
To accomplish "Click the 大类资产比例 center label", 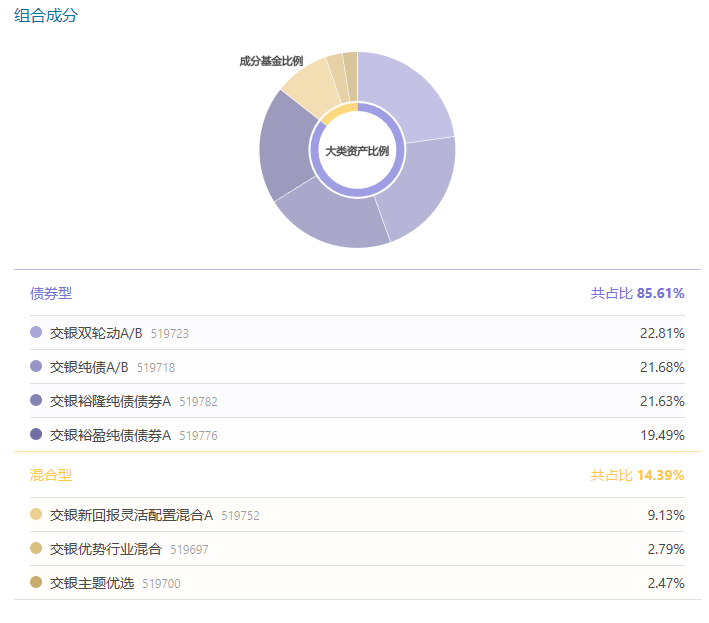I will (x=357, y=151).
